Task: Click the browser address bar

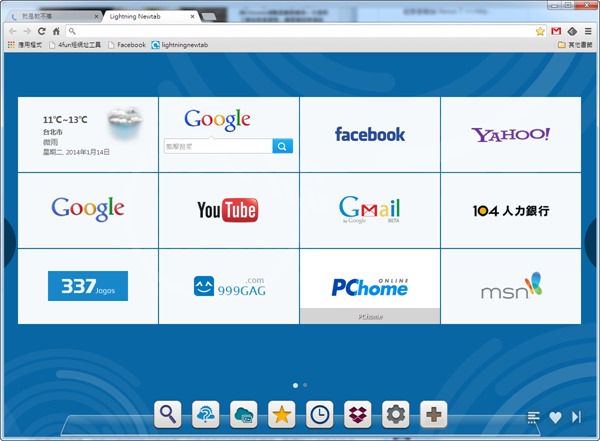Action: point(302,31)
